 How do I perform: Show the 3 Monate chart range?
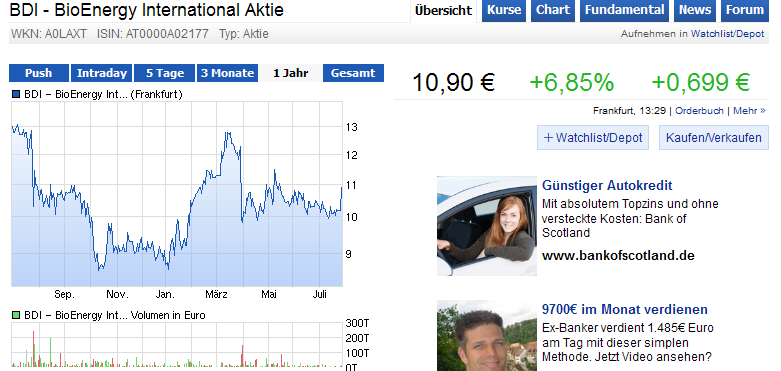[x=228, y=73]
